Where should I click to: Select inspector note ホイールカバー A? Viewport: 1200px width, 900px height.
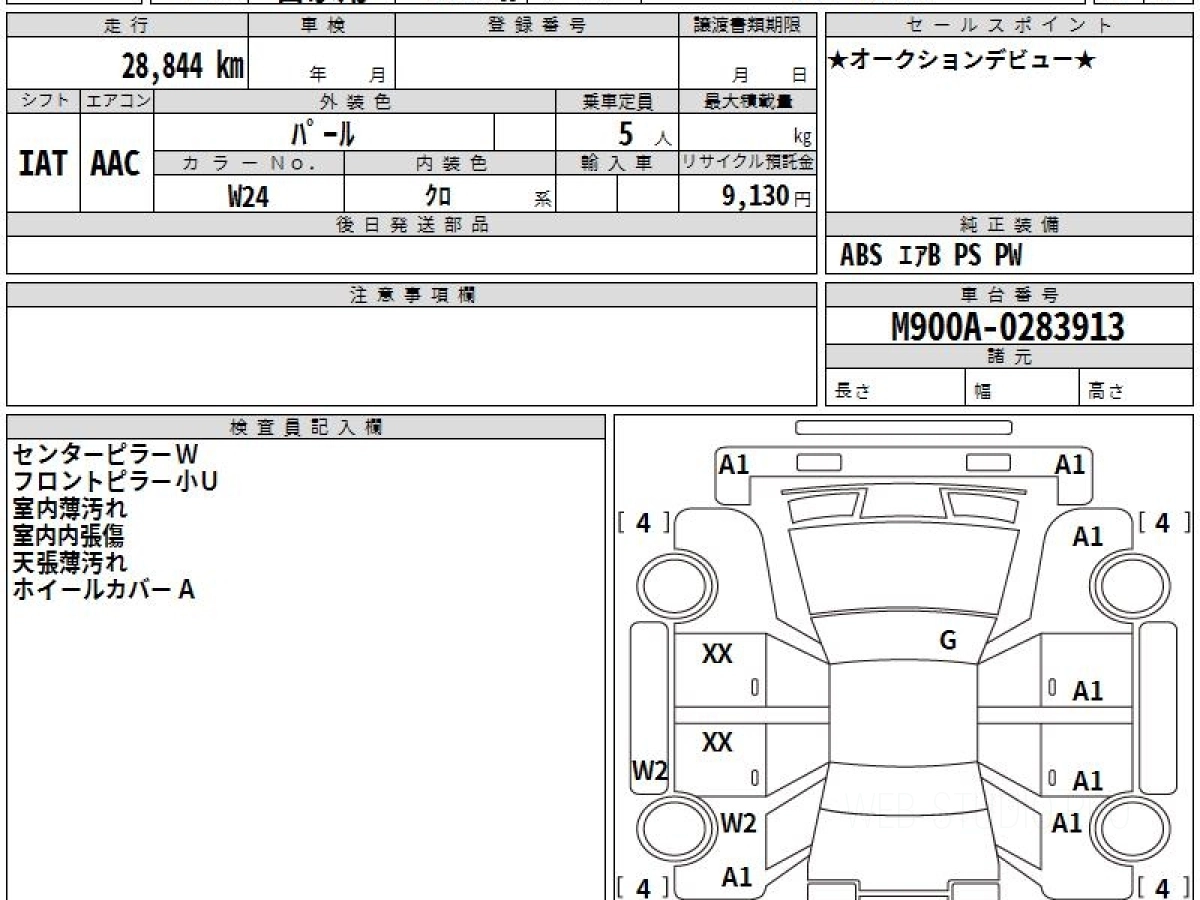pos(103,590)
